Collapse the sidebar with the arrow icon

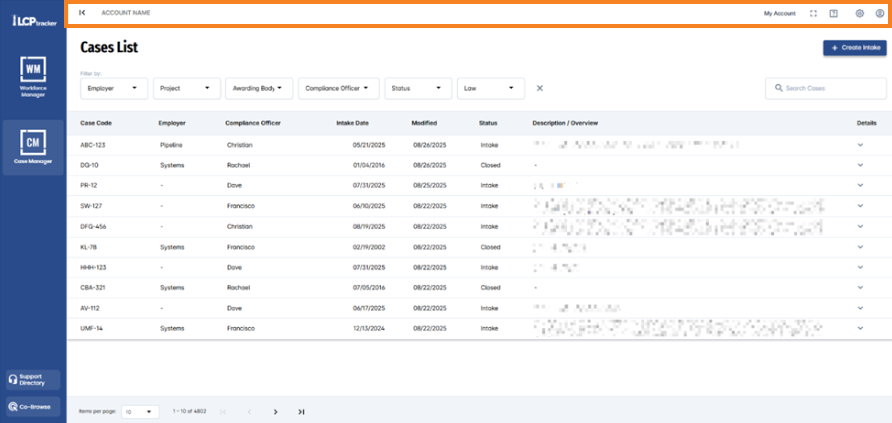[82, 13]
